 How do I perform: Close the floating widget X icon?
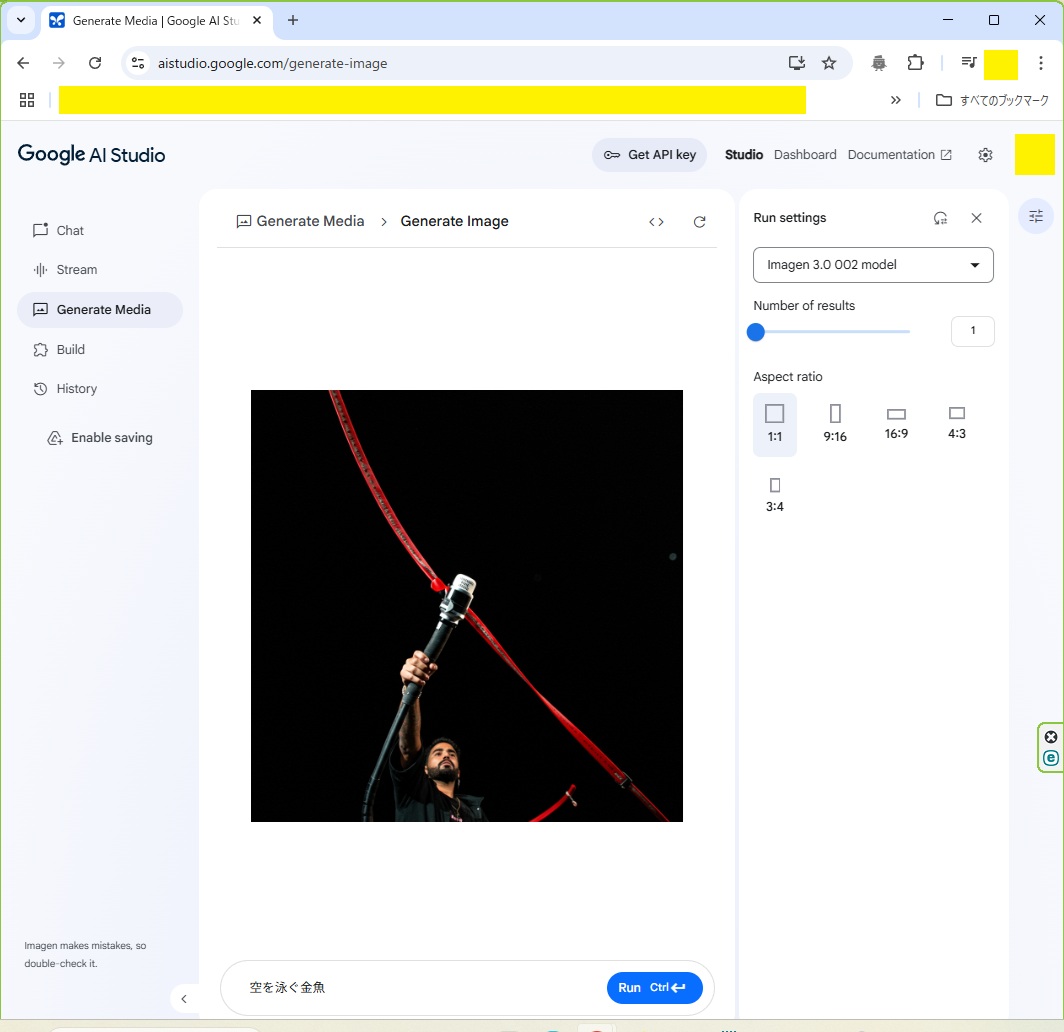1050,737
